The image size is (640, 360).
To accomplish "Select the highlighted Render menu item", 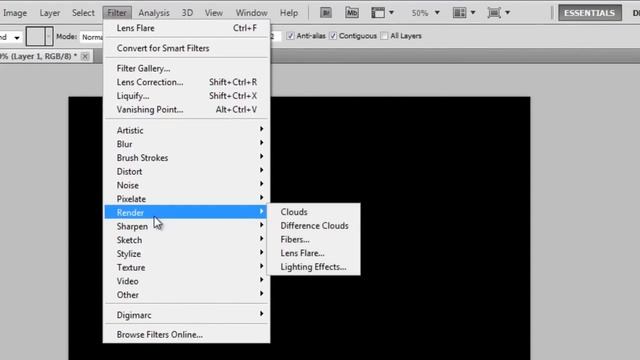I will [x=186, y=212].
